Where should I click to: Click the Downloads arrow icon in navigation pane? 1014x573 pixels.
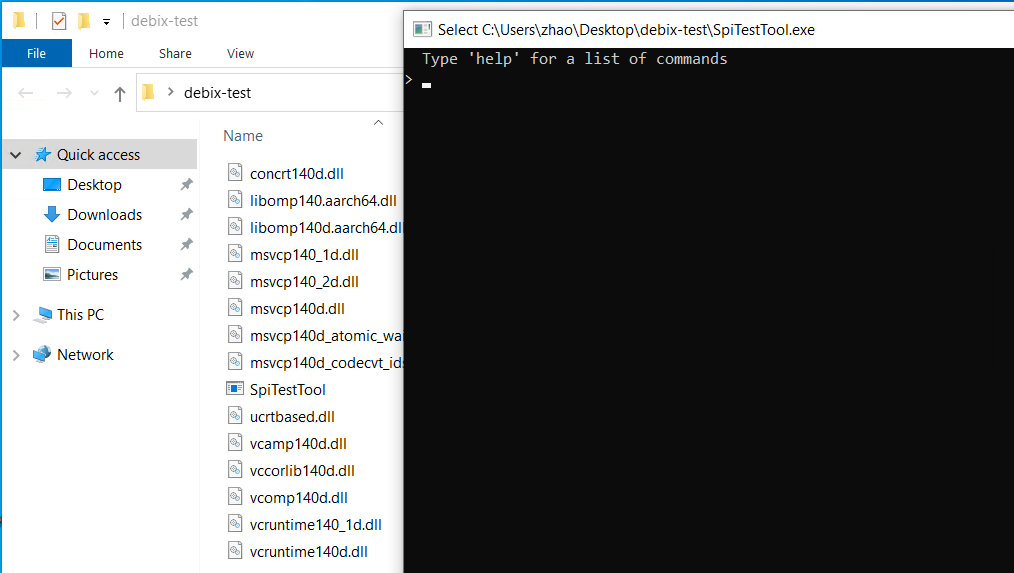52,214
